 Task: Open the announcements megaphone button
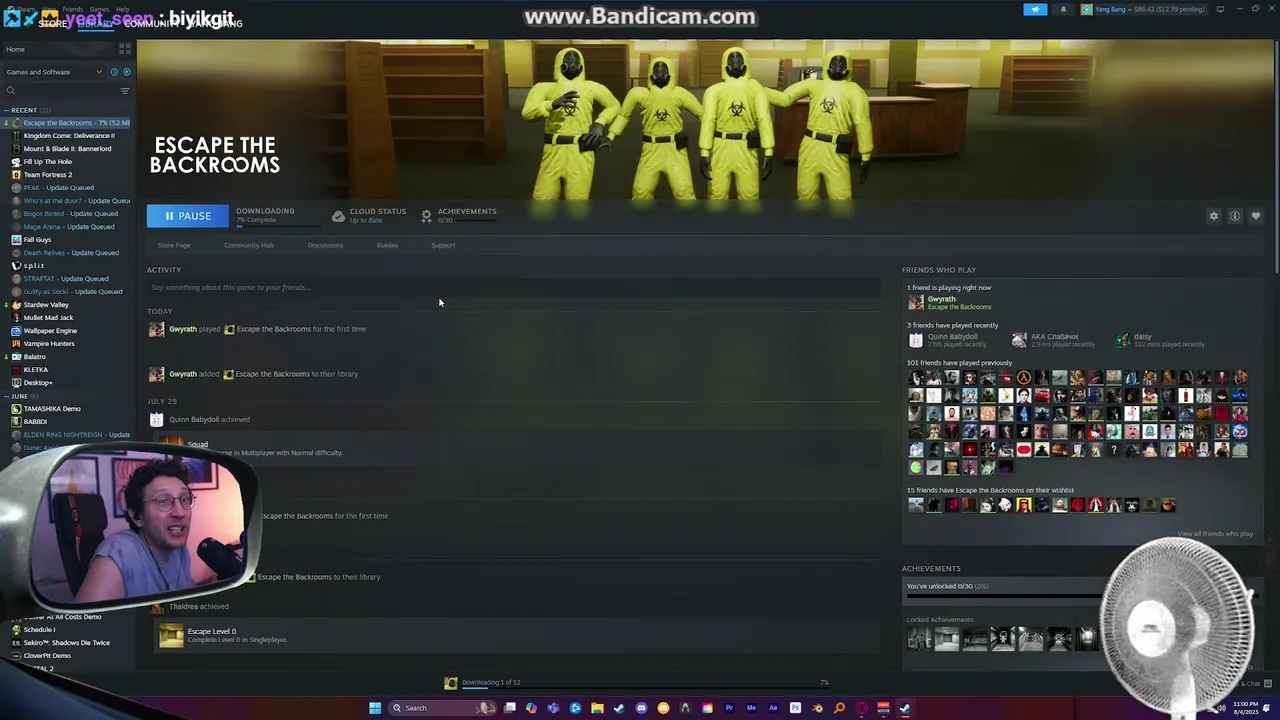coord(1035,9)
